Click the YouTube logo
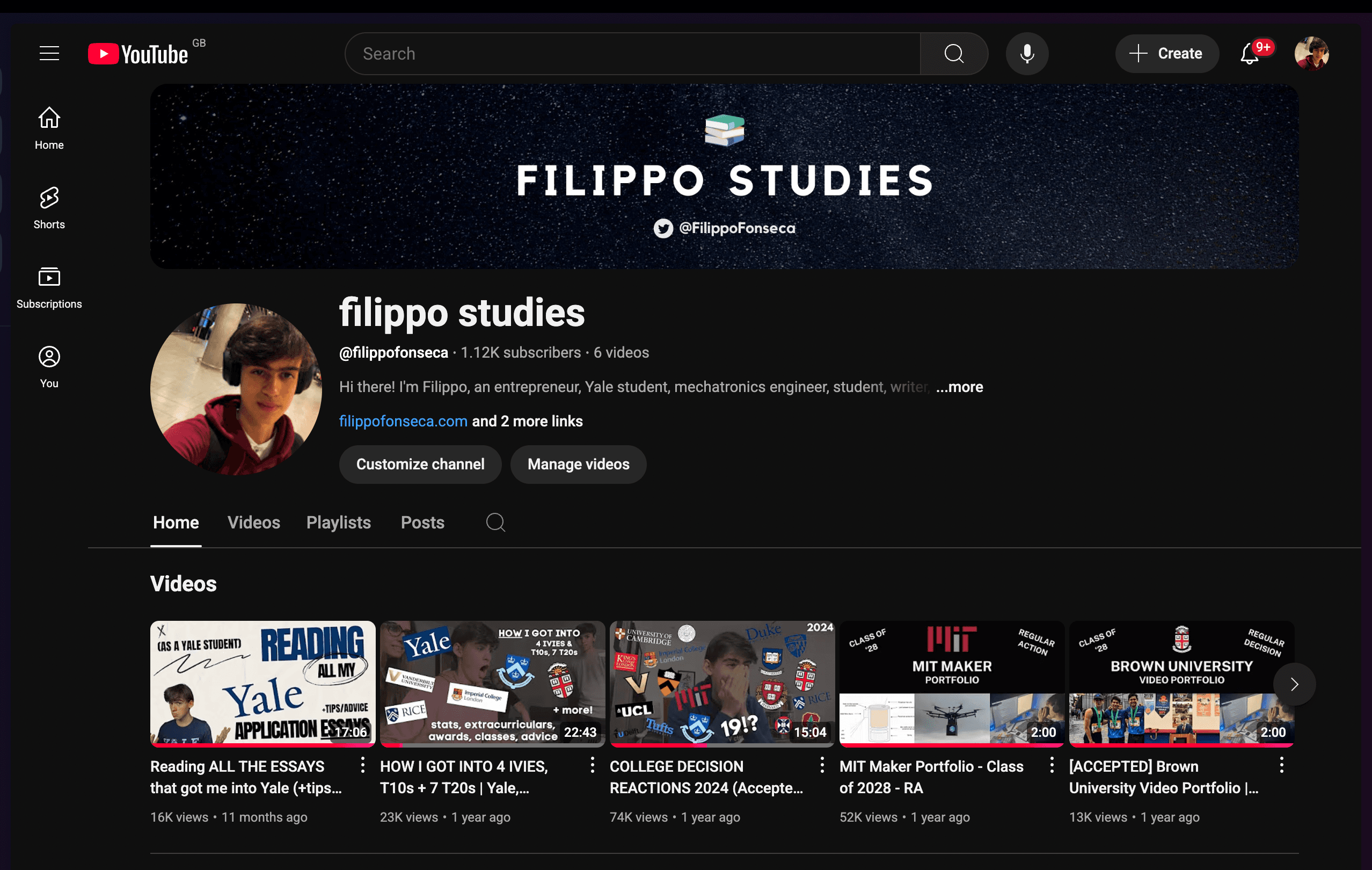Screen dimensions: 1372x870 pos(137,53)
